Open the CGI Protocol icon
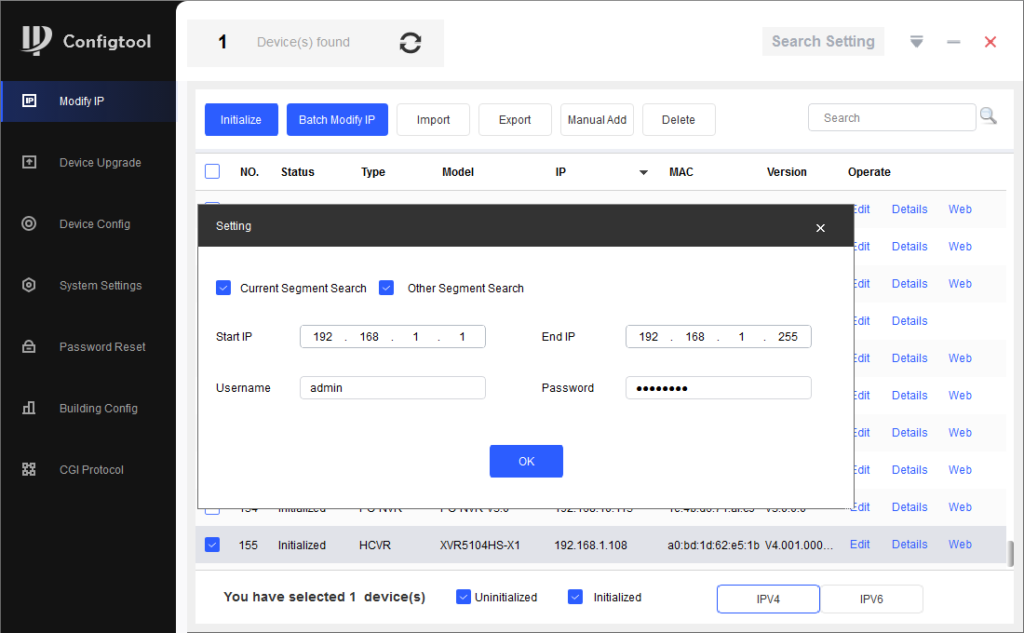1024x633 pixels. tap(29, 469)
